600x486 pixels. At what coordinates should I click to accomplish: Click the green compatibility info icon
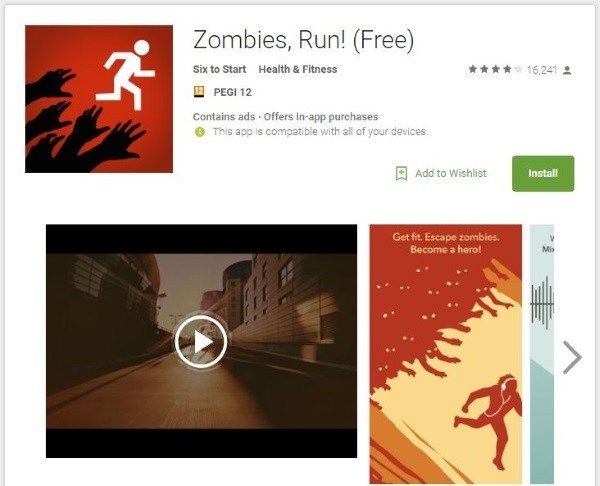(x=200, y=132)
